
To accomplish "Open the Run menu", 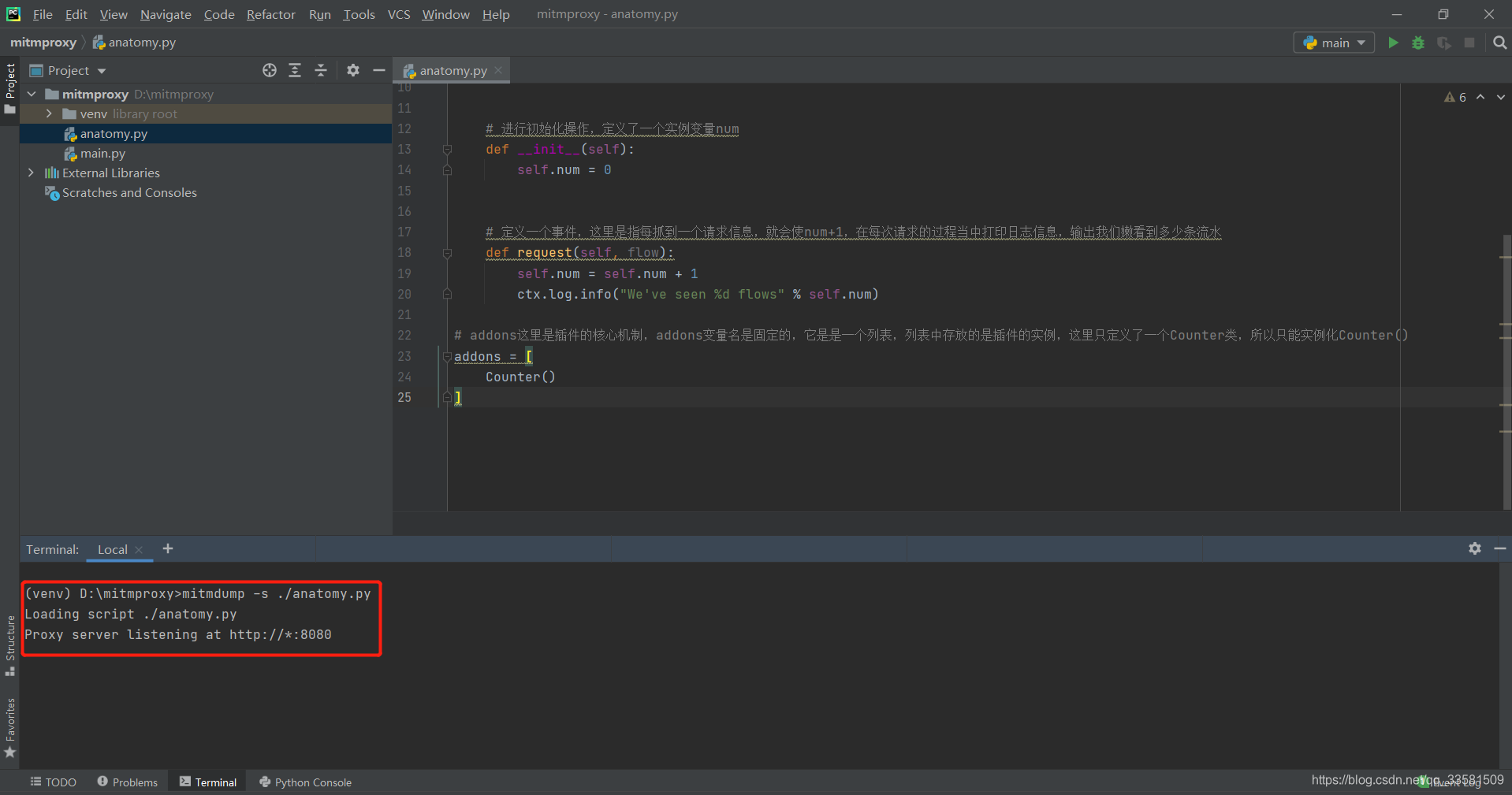I will coord(319,14).
